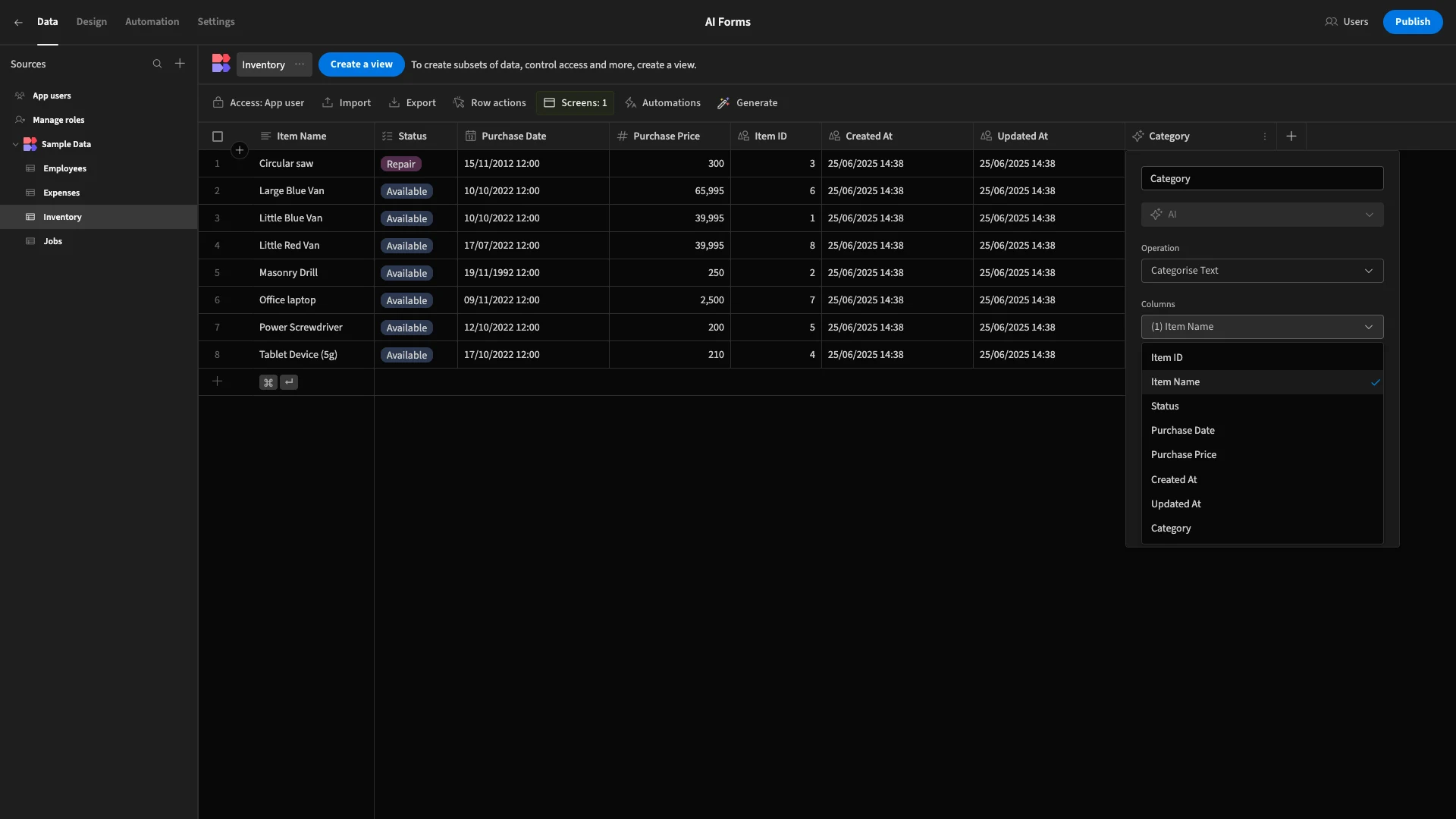
Task: Click the Status column options icon
Action: [387, 136]
